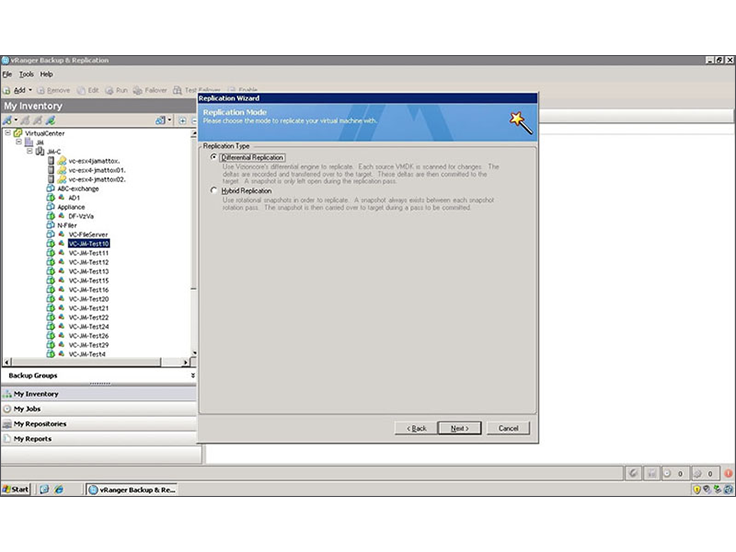The height and width of the screenshot is (552, 736).
Task: Click the VirtualCenter node icon
Action: click(x=18, y=133)
